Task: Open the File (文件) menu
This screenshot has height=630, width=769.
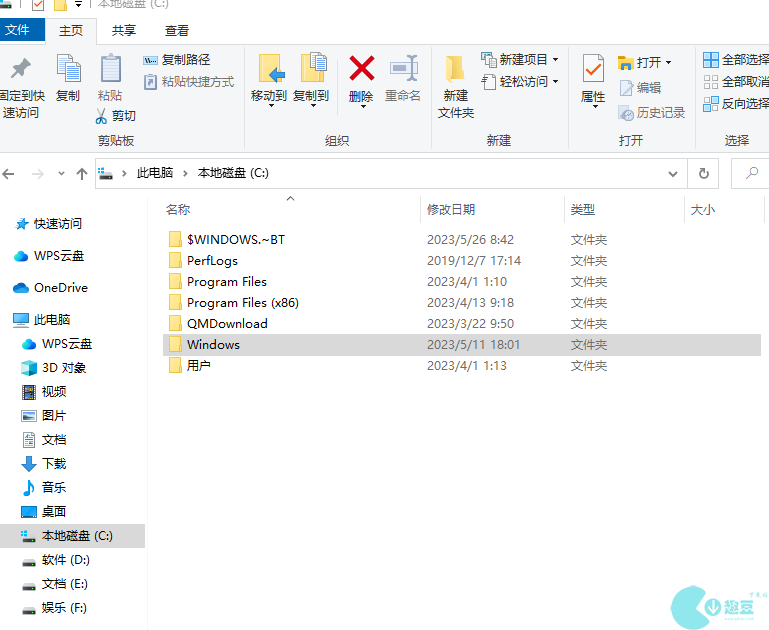Action: (x=18, y=31)
